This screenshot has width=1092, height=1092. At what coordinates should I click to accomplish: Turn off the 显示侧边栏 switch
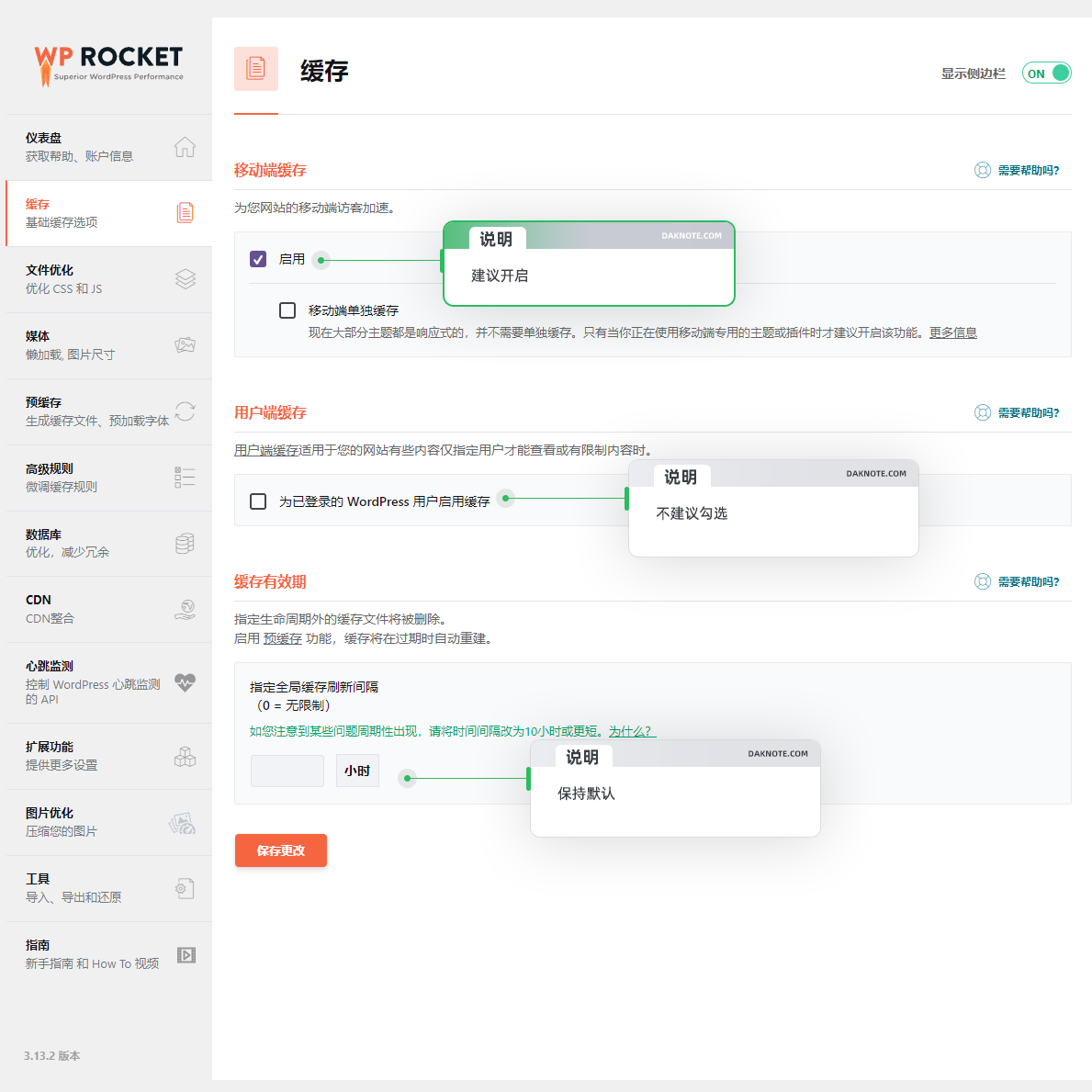(x=1046, y=73)
